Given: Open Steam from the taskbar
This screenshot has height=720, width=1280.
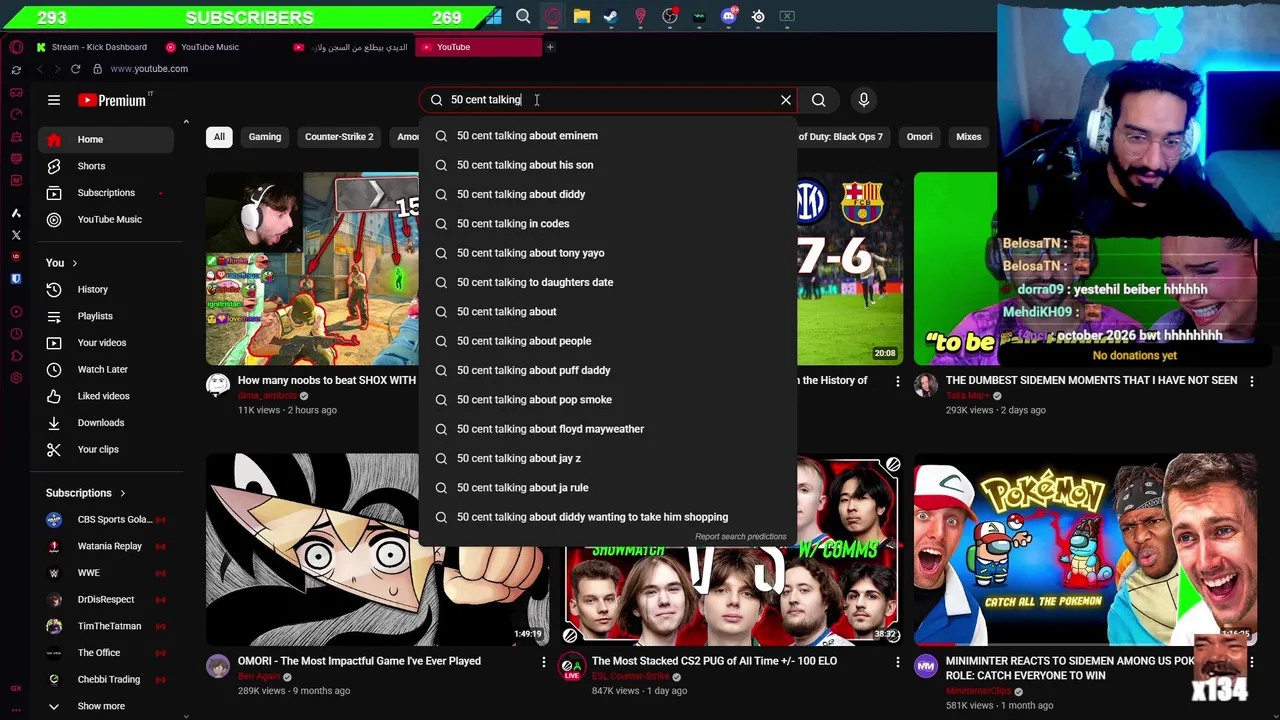Looking at the screenshot, I should (x=611, y=16).
